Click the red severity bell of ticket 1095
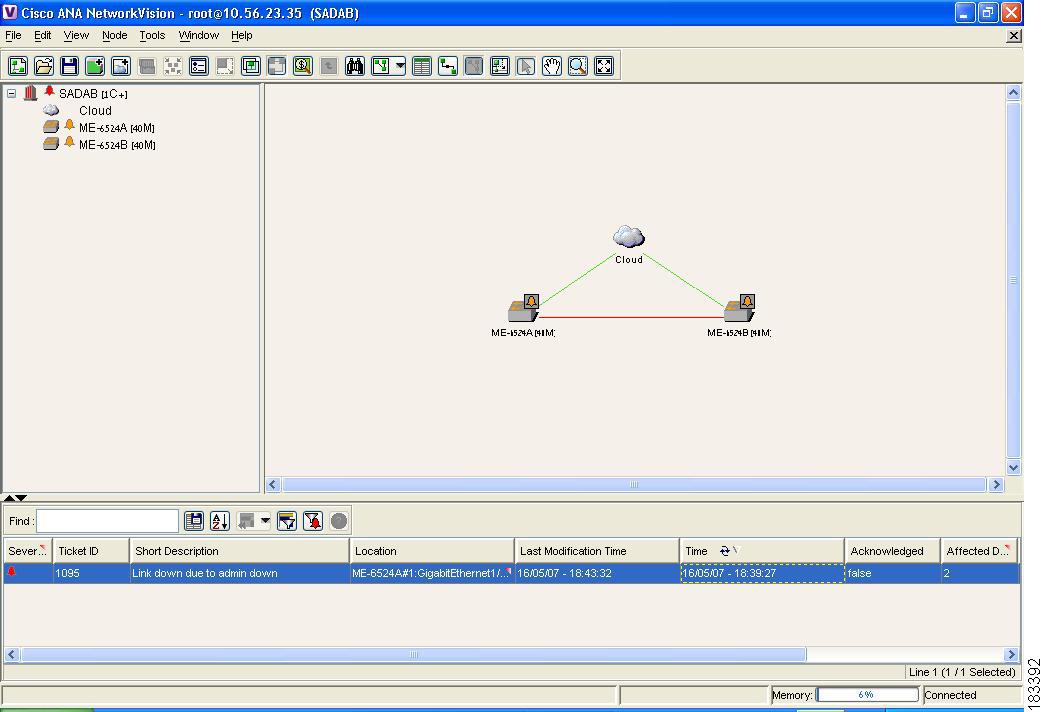 coord(11,571)
